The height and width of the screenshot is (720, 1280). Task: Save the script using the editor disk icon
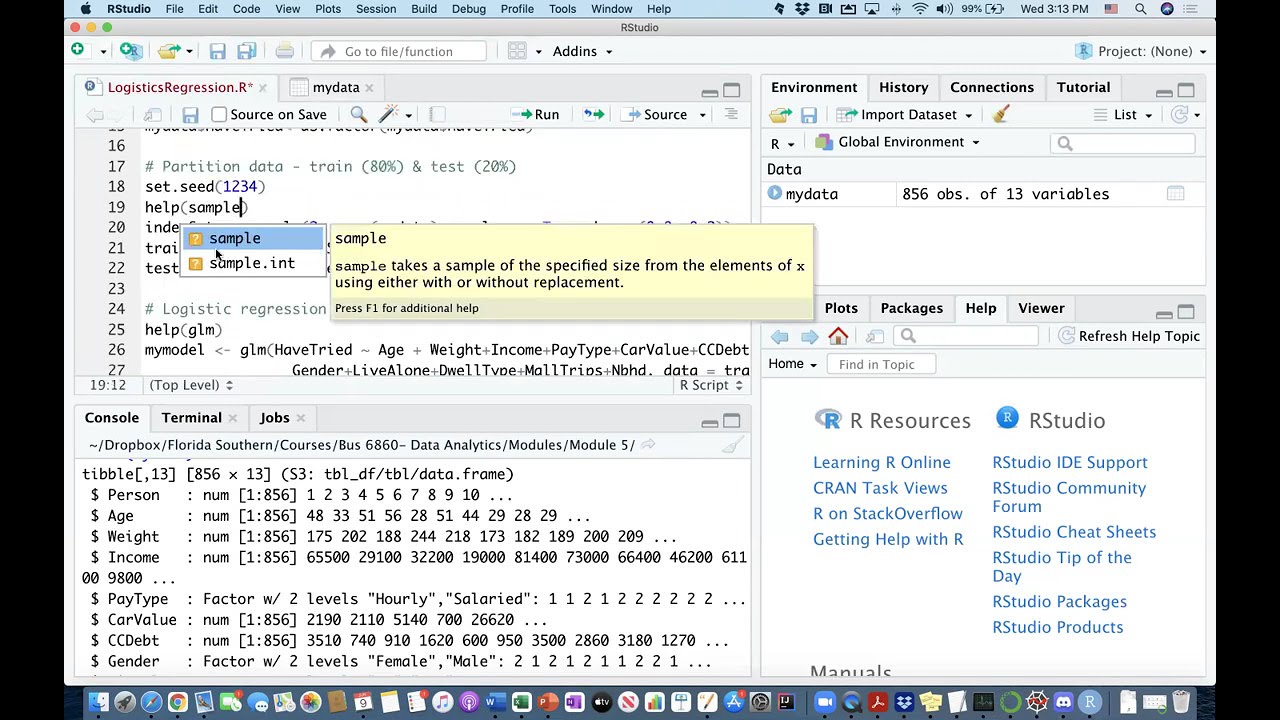point(190,115)
